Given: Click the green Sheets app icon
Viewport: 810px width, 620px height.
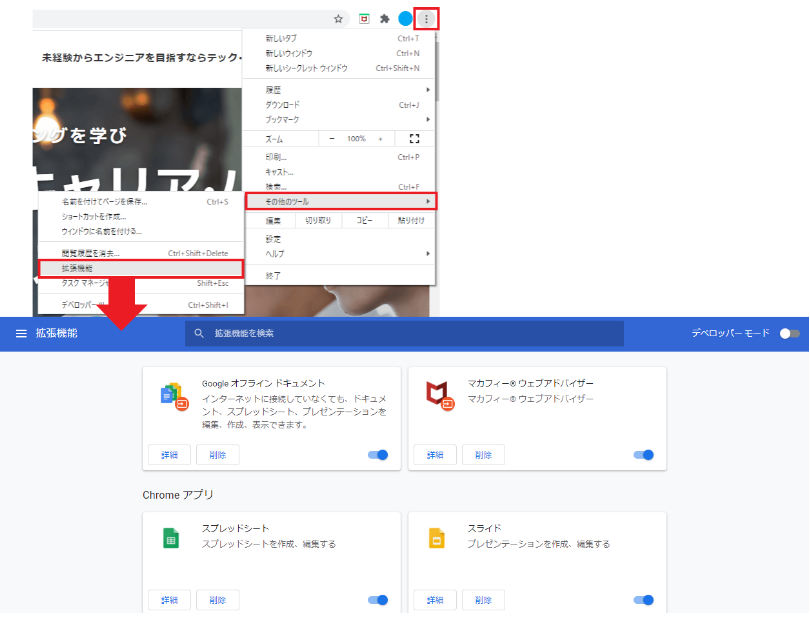Looking at the screenshot, I should coord(171,538).
